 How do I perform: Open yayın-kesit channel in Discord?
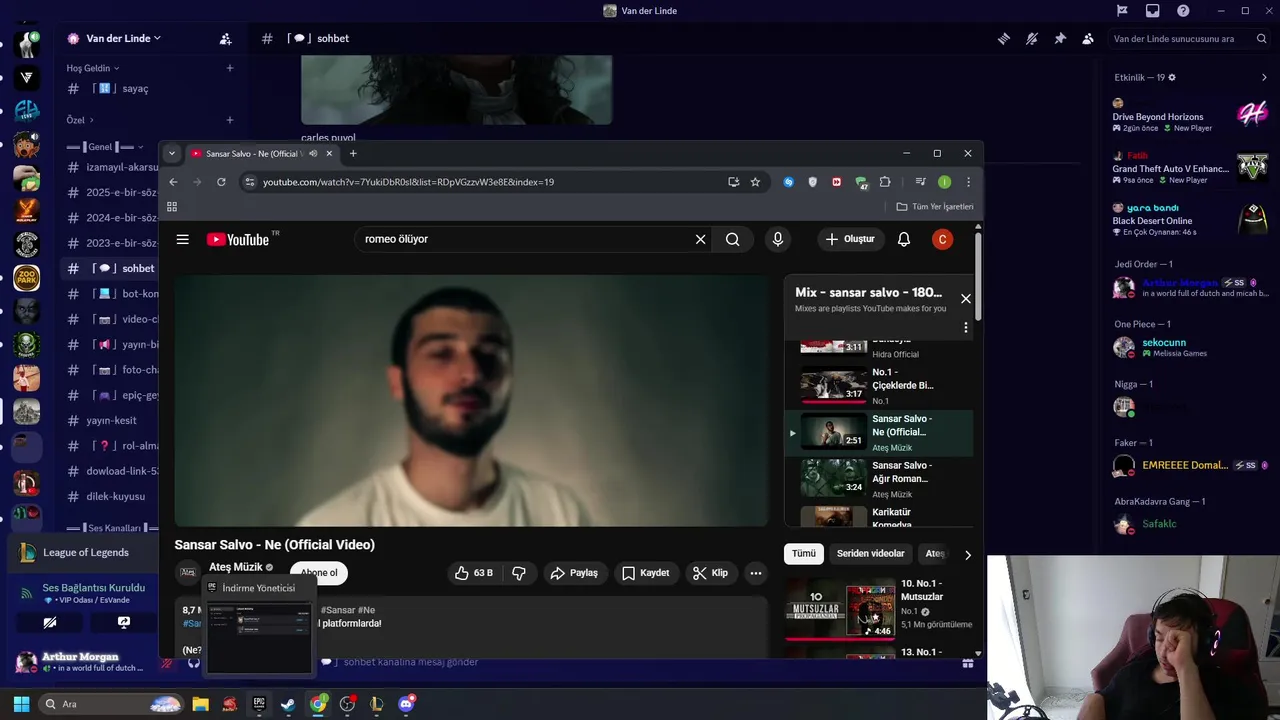(110, 421)
